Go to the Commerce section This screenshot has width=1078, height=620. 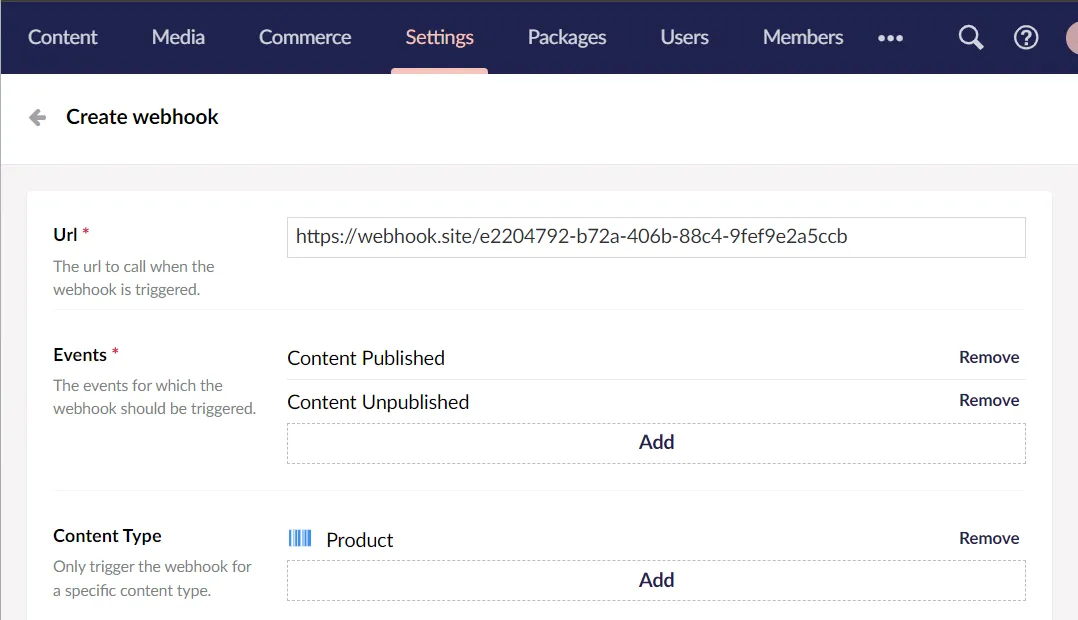click(x=305, y=38)
